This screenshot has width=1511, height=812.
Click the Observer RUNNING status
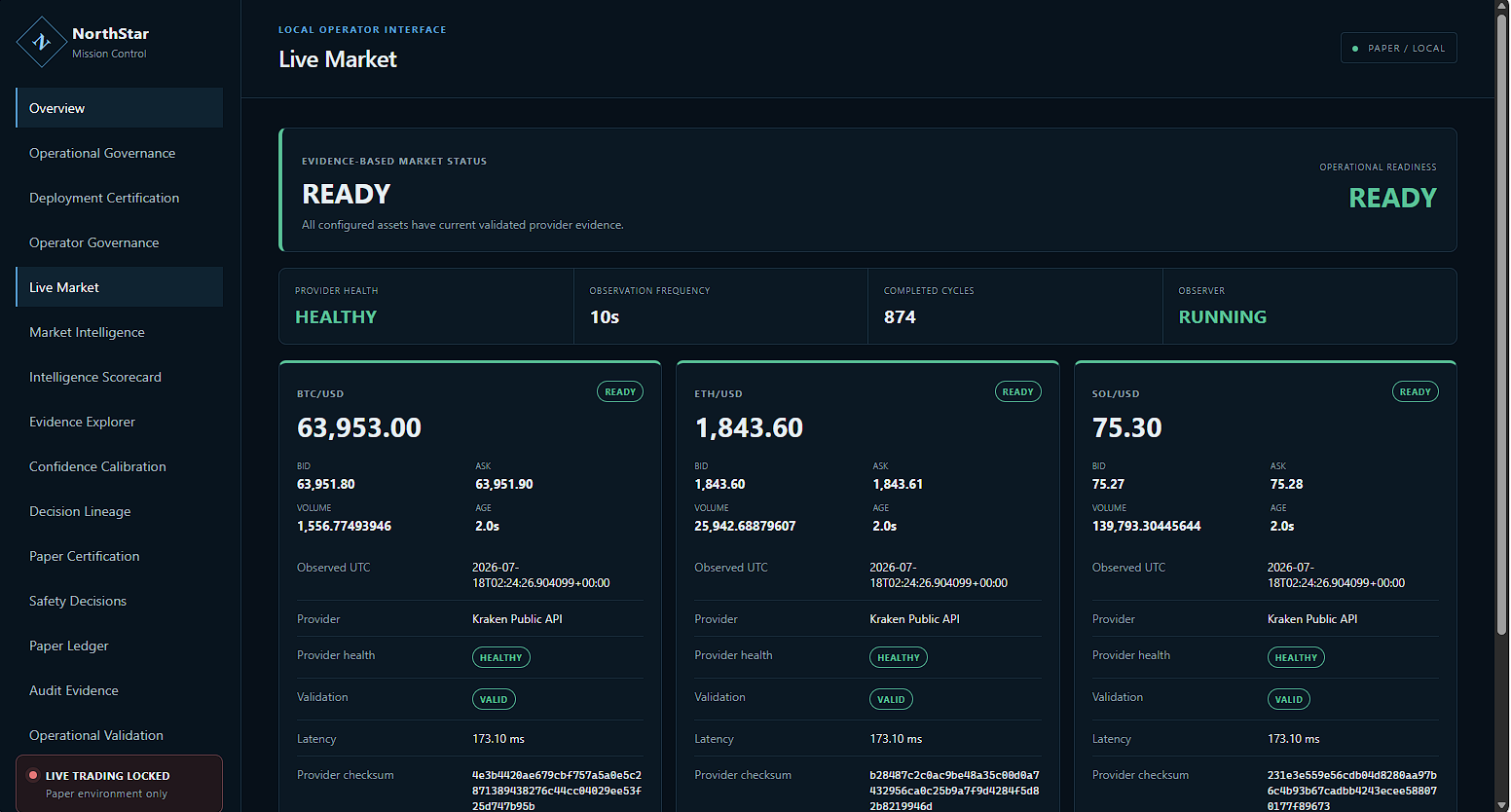click(1223, 317)
